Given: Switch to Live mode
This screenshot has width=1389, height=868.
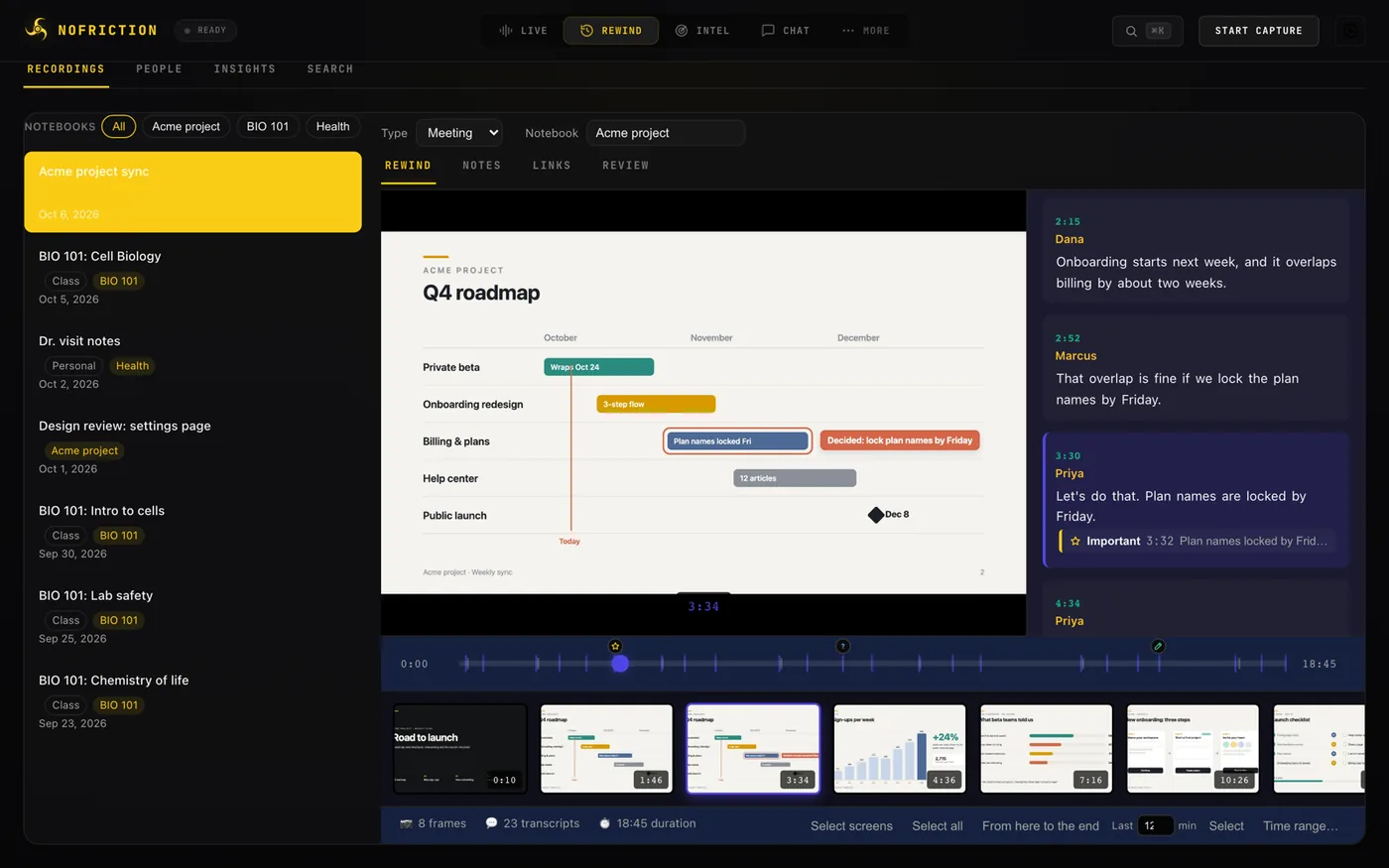Looking at the screenshot, I should (523, 31).
